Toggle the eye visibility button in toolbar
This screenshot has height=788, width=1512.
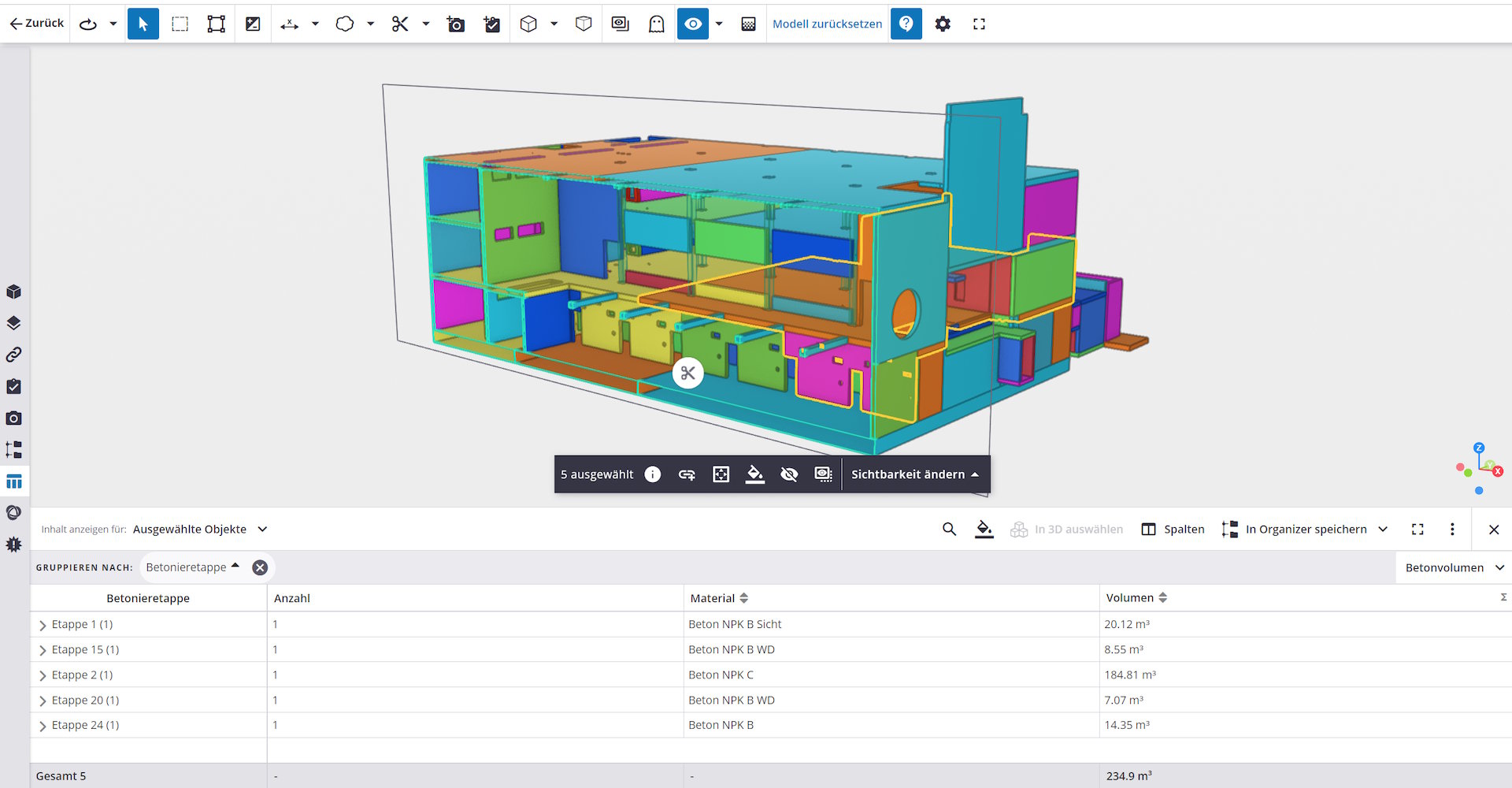point(692,24)
